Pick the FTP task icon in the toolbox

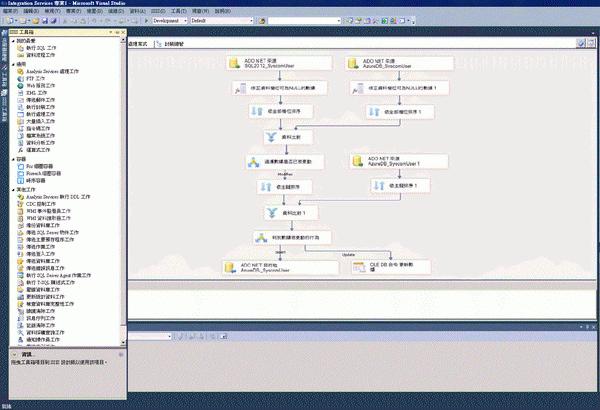20,78
